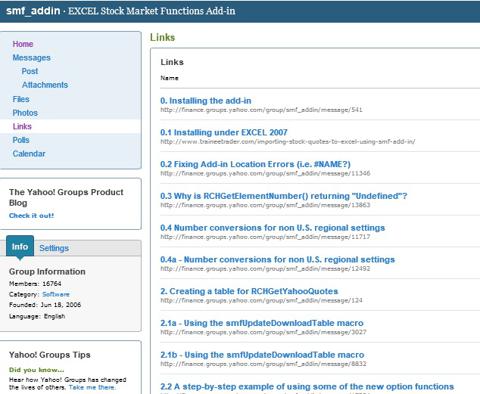Click the 'Check it out!' blog link
The image size is (480, 394).
pos(31,216)
